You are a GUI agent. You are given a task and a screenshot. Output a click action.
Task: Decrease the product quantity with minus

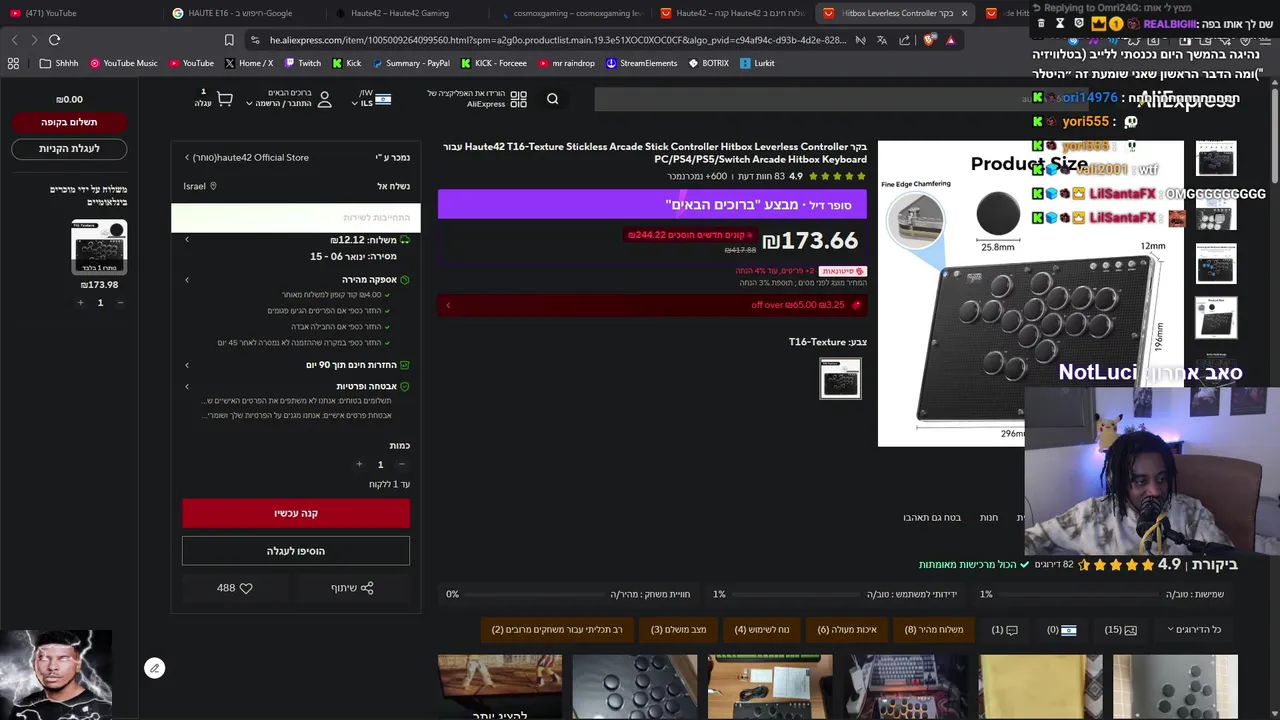tap(401, 464)
